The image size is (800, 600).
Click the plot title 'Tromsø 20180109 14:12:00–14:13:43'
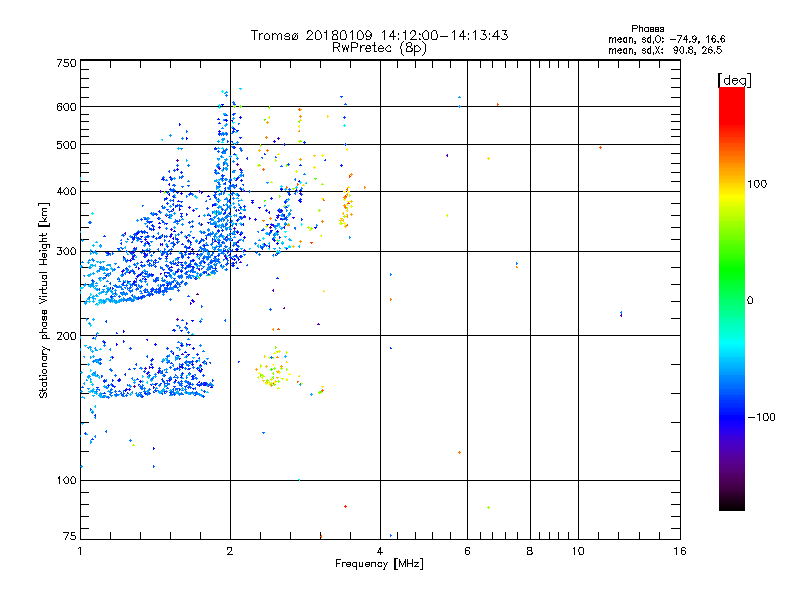click(379, 35)
